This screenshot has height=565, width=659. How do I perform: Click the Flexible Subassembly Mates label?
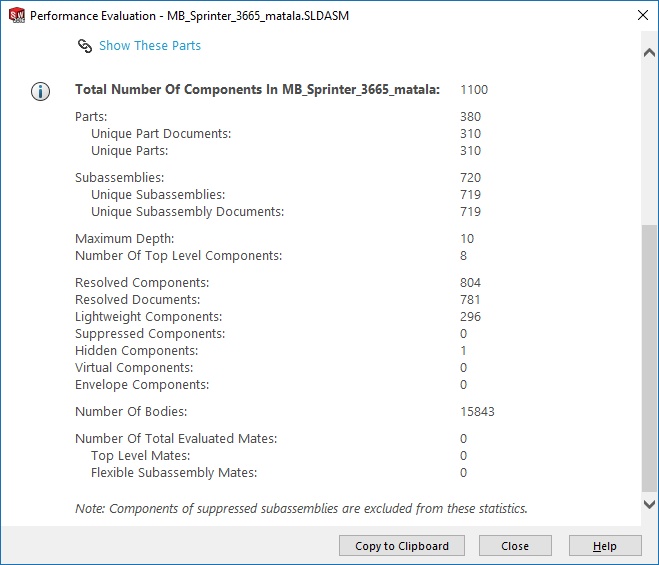point(174,473)
